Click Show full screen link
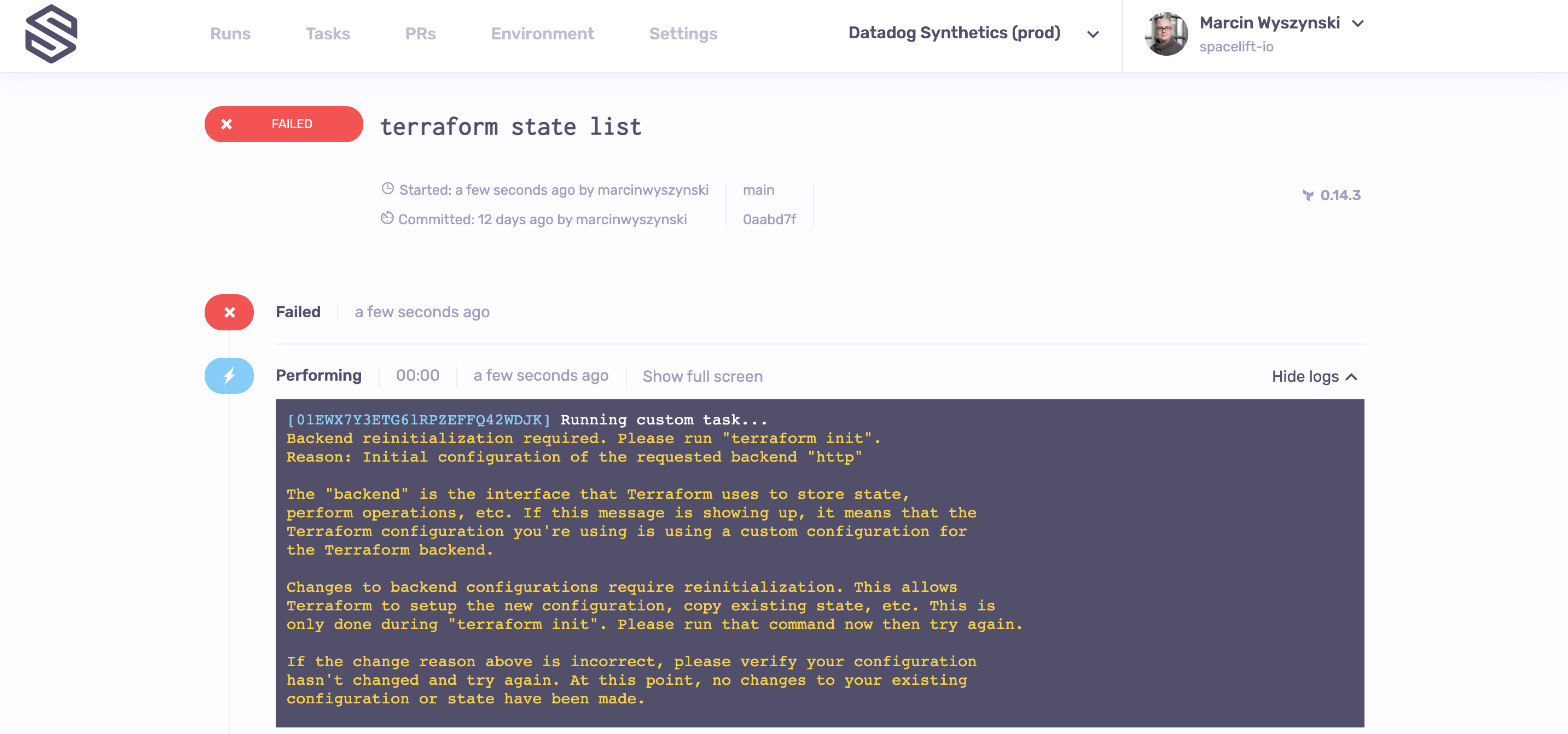The width and height of the screenshot is (1568, 734). [702, 376]
